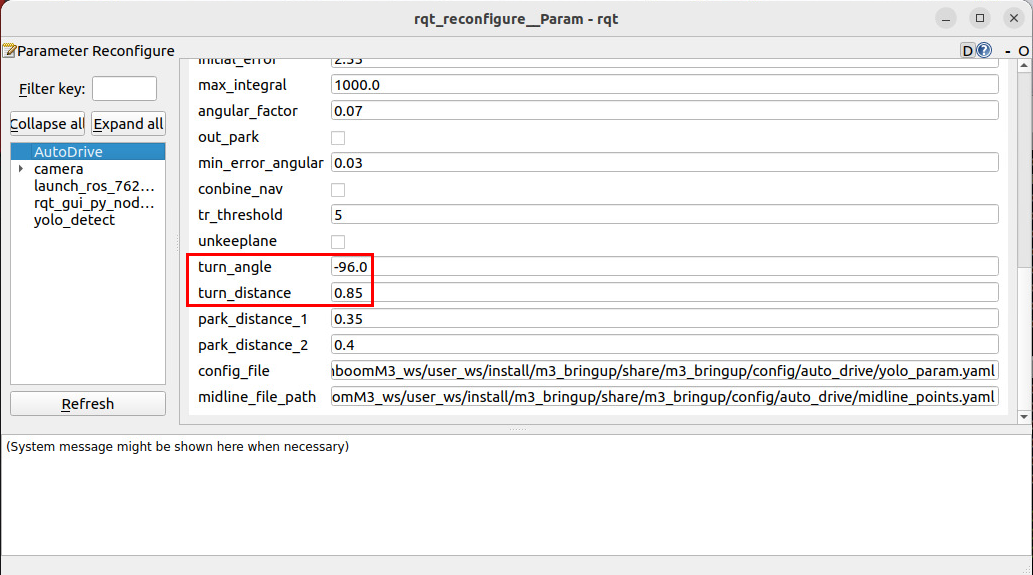The image size is (1033, 575).
Task: Select the launch_ros_762... node
Action: [x=94, y=186]
